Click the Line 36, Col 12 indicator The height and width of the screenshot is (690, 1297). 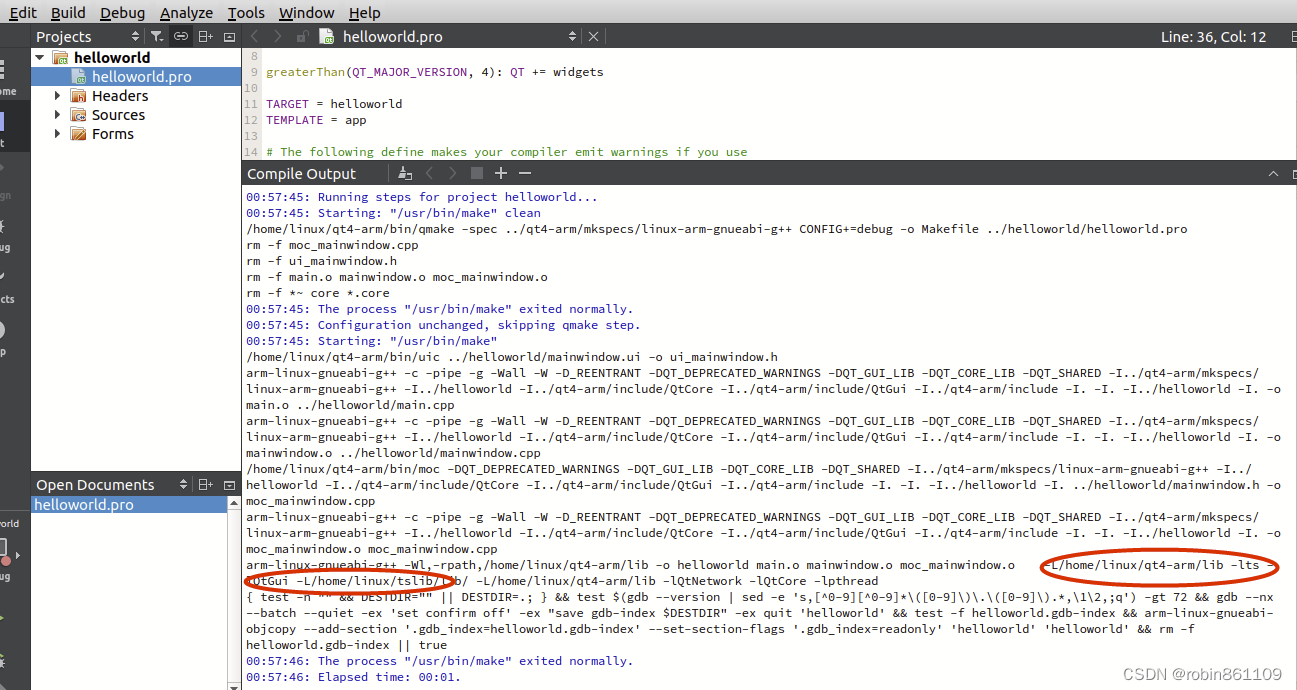point(1213,36)
